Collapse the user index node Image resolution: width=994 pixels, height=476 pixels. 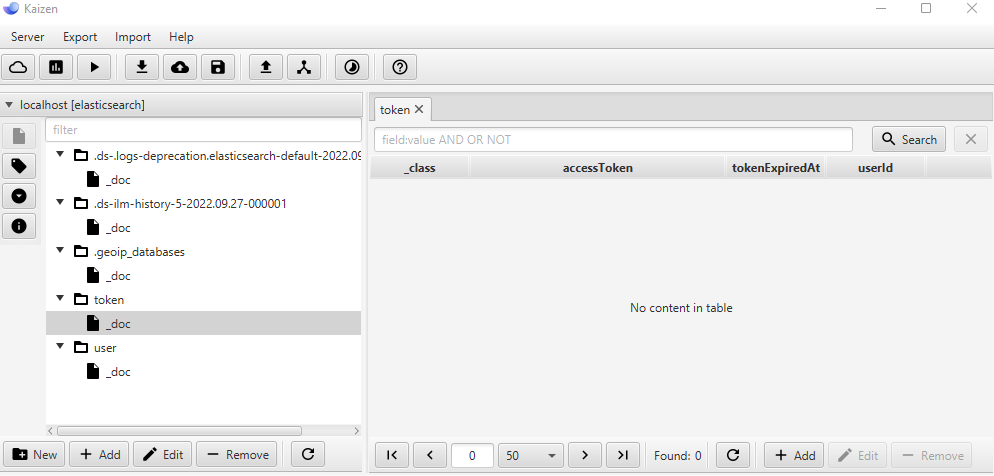tap(60, 347)
